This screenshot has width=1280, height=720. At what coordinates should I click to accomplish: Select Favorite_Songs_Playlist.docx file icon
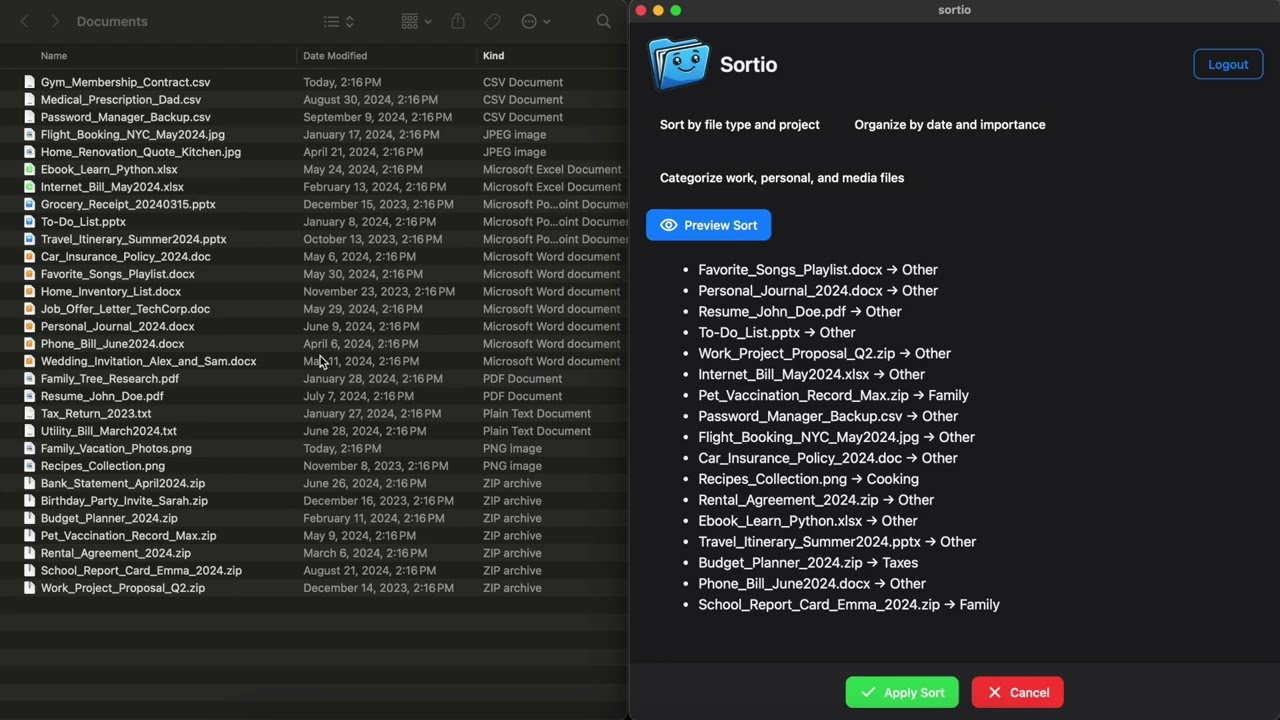29,274
